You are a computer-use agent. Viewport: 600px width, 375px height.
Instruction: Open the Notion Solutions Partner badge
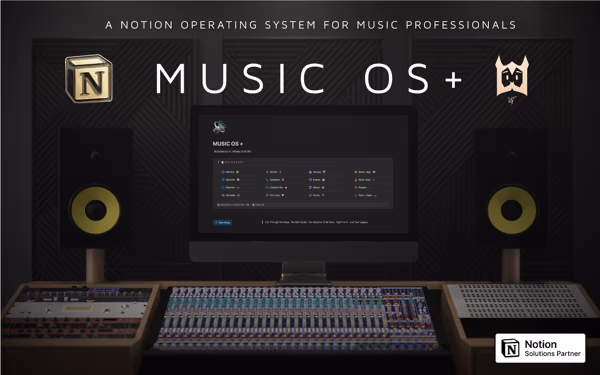pos(540,348)
